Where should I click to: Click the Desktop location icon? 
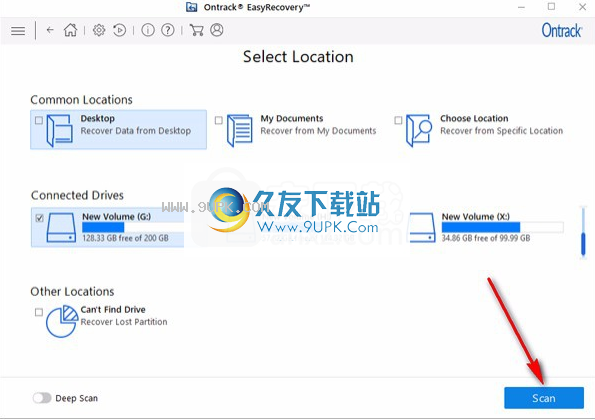60,131
